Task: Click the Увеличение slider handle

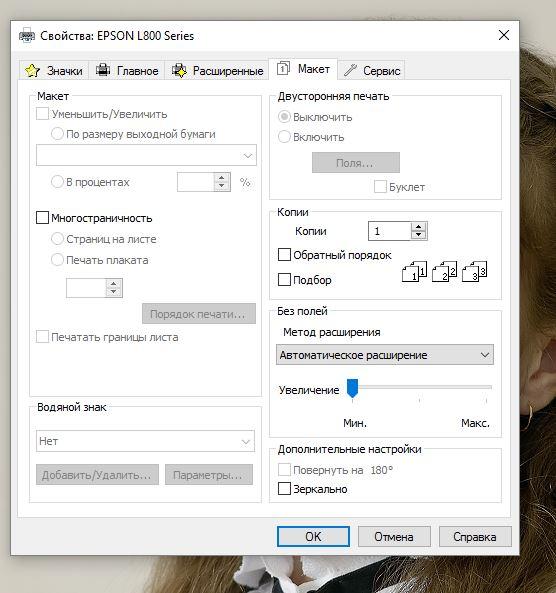Action: [x=353, y=388]
